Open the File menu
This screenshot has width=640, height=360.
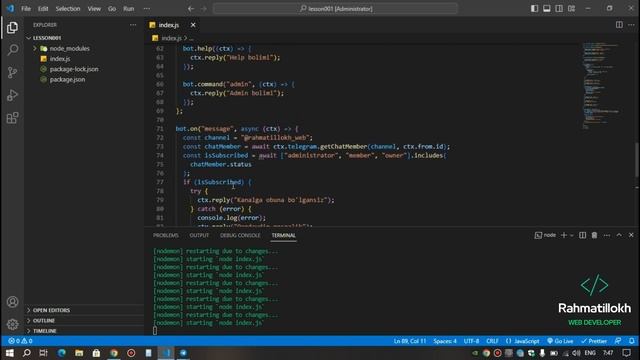tap(26, 9)
